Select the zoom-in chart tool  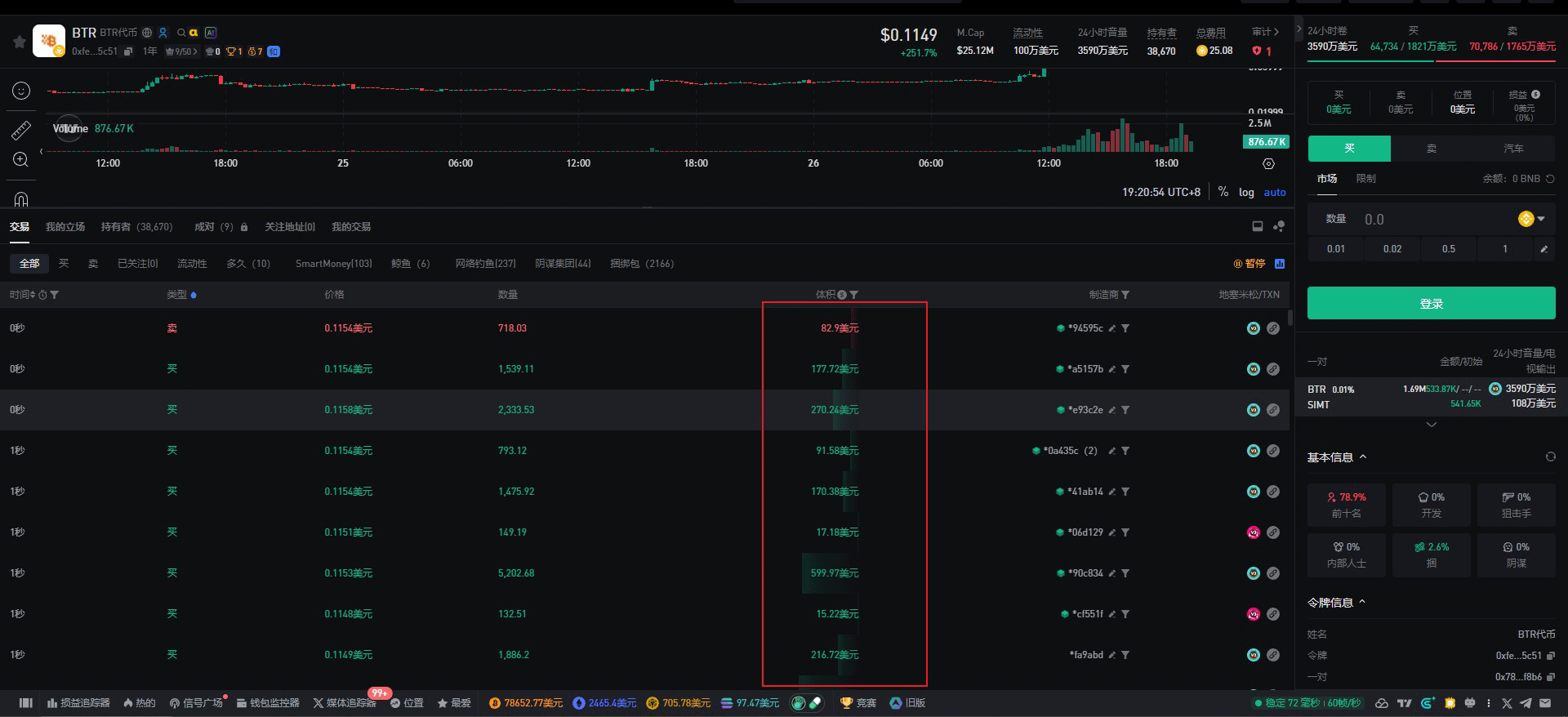click(x=21, y=159)
